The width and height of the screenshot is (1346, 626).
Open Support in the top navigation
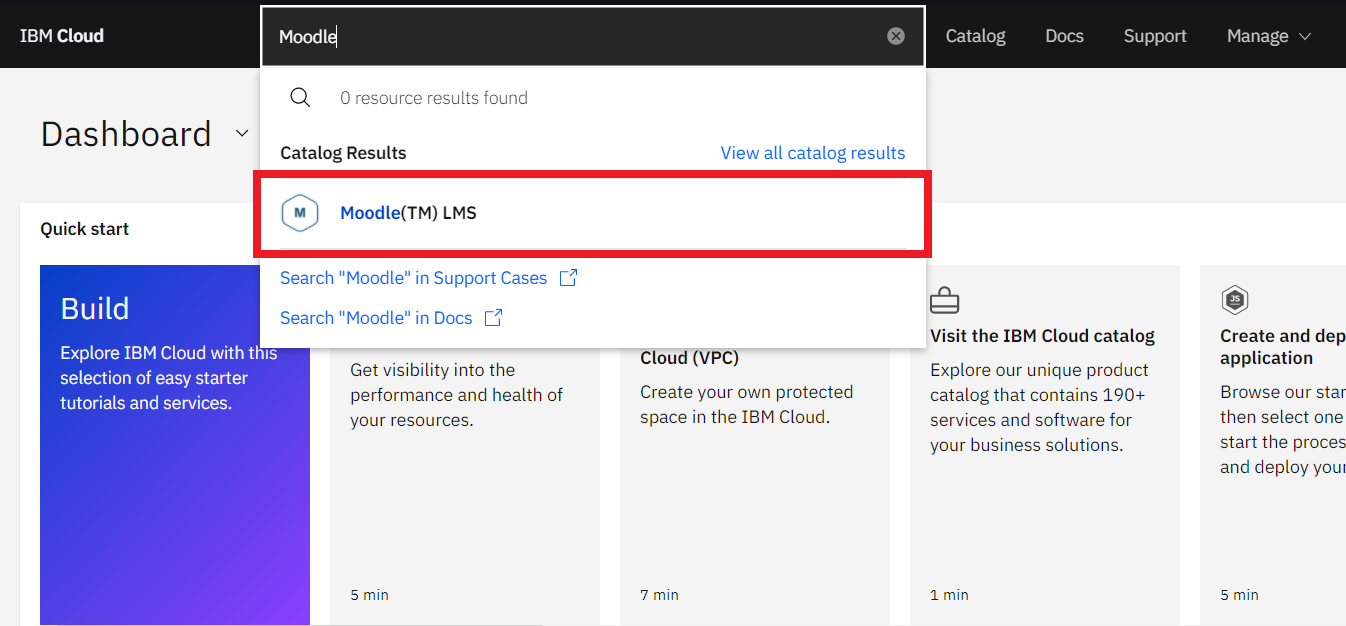pyautogui.click(x=1155, y=36)
